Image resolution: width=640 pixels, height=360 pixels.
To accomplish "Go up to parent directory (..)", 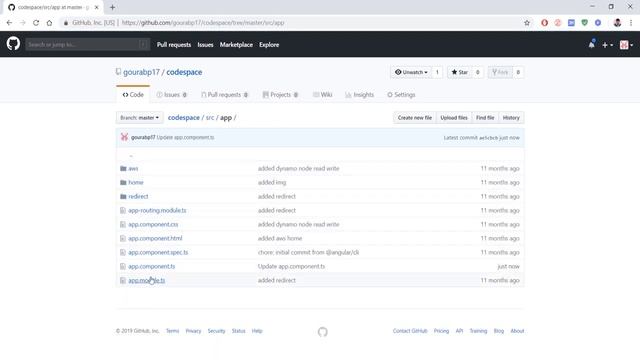I will click(131, 155).
